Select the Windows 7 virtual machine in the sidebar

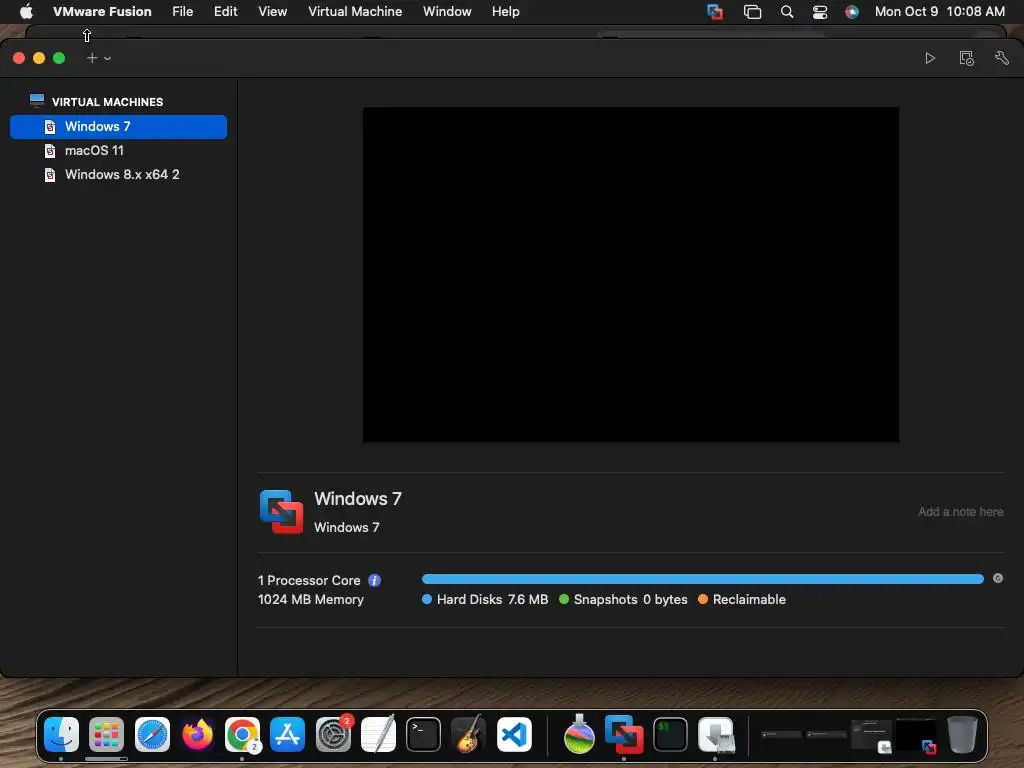[x=118, y=127]
